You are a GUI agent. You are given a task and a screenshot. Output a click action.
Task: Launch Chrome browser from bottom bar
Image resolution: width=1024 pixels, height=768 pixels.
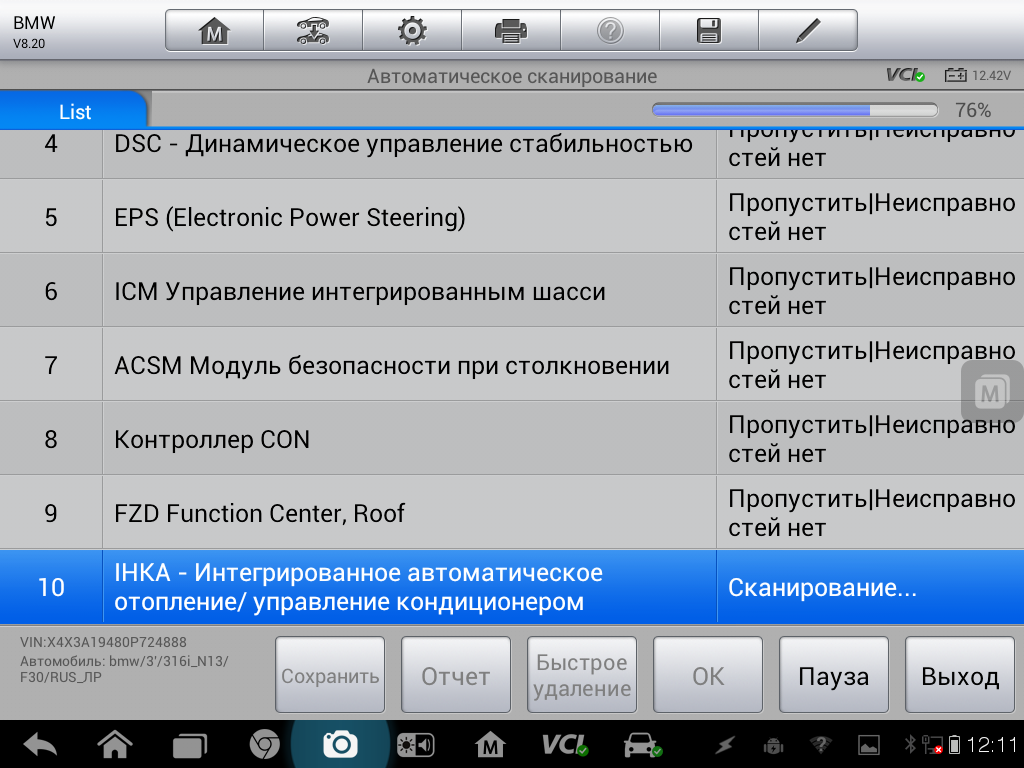pos(264,744)
